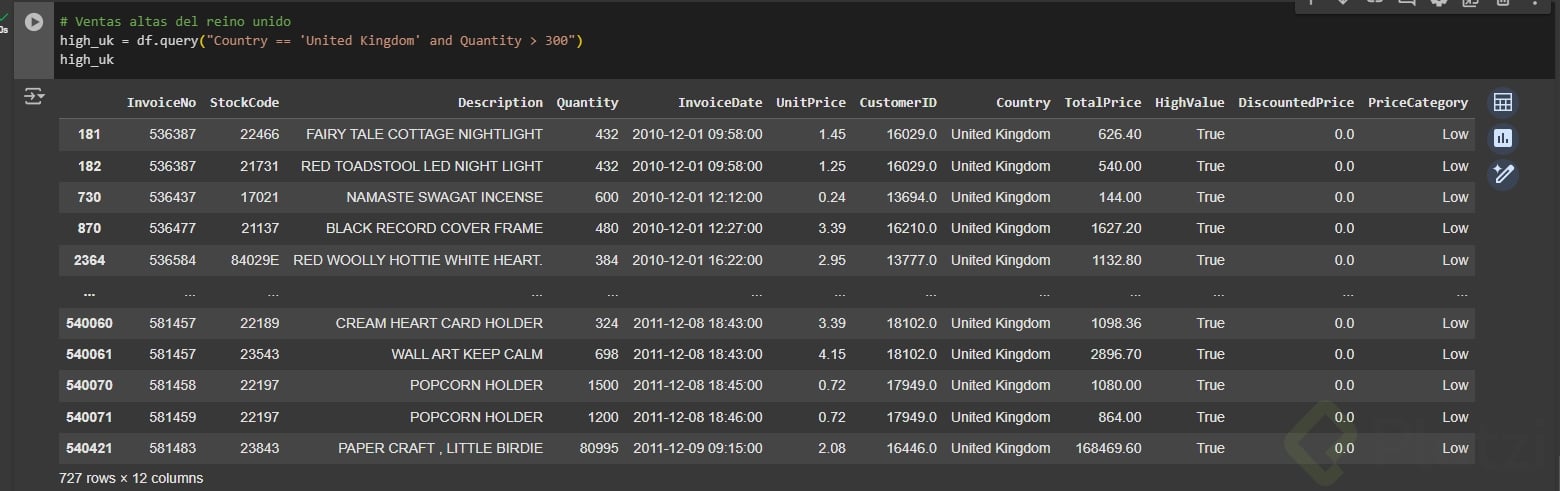
Task: Click the PriceCategory column header
Action: (1417, 103)
